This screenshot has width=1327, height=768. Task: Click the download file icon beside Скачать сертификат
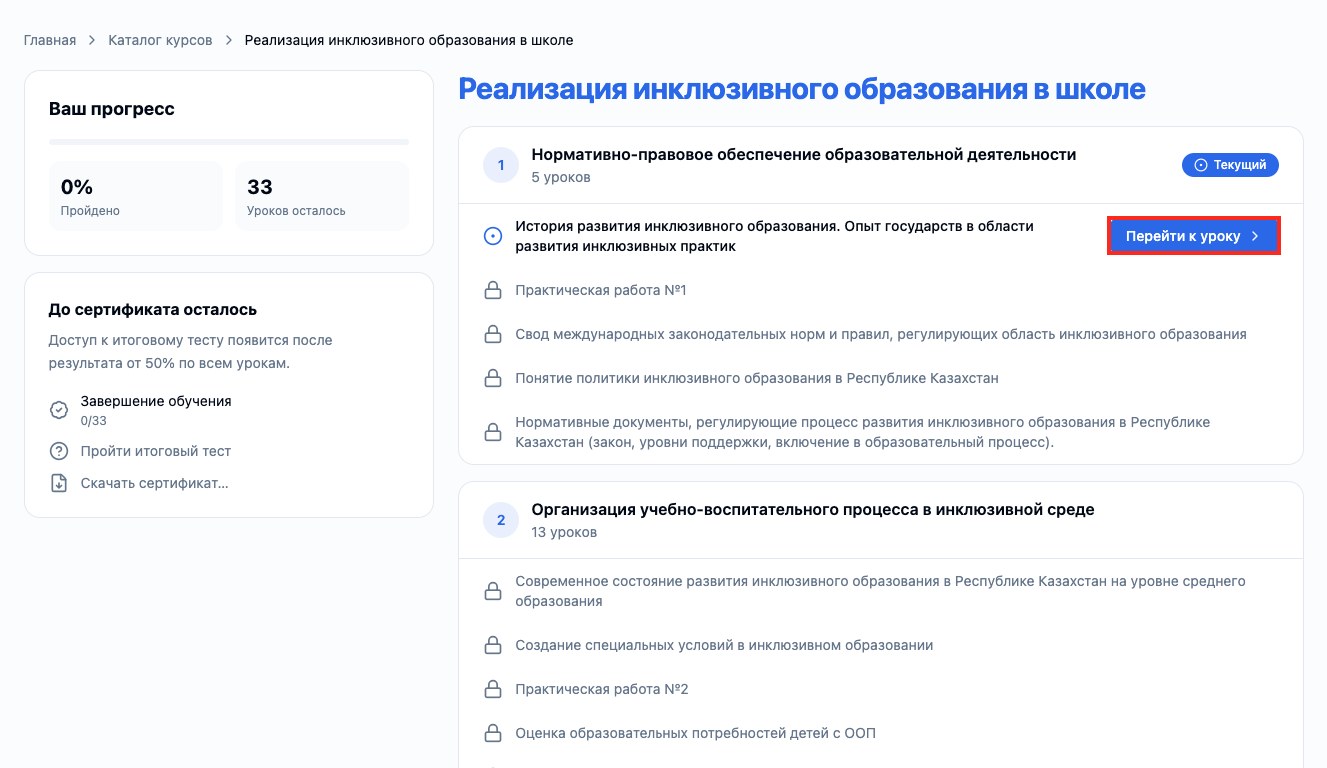pyautogui.click(x=59, y=483)
